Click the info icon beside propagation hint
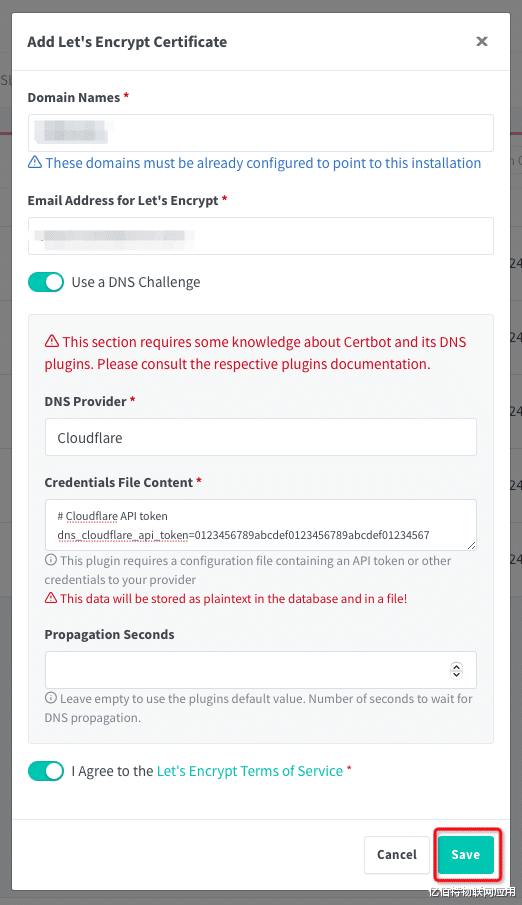Image resolution: width=522 pixels, height=905 pixels. coord(51,698)
